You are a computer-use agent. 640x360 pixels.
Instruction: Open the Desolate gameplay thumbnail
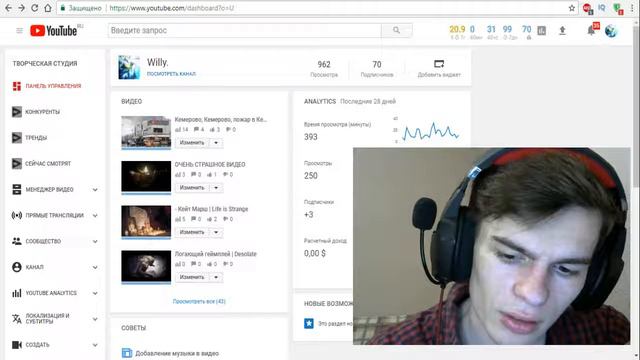pyautogui.click(x=146, y=266)
